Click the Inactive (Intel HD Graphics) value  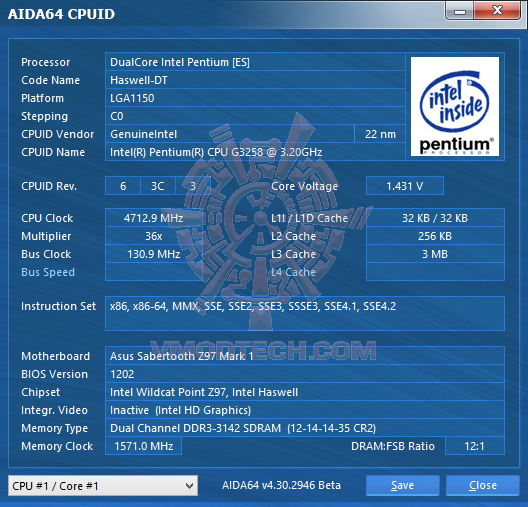click(305, 410)
